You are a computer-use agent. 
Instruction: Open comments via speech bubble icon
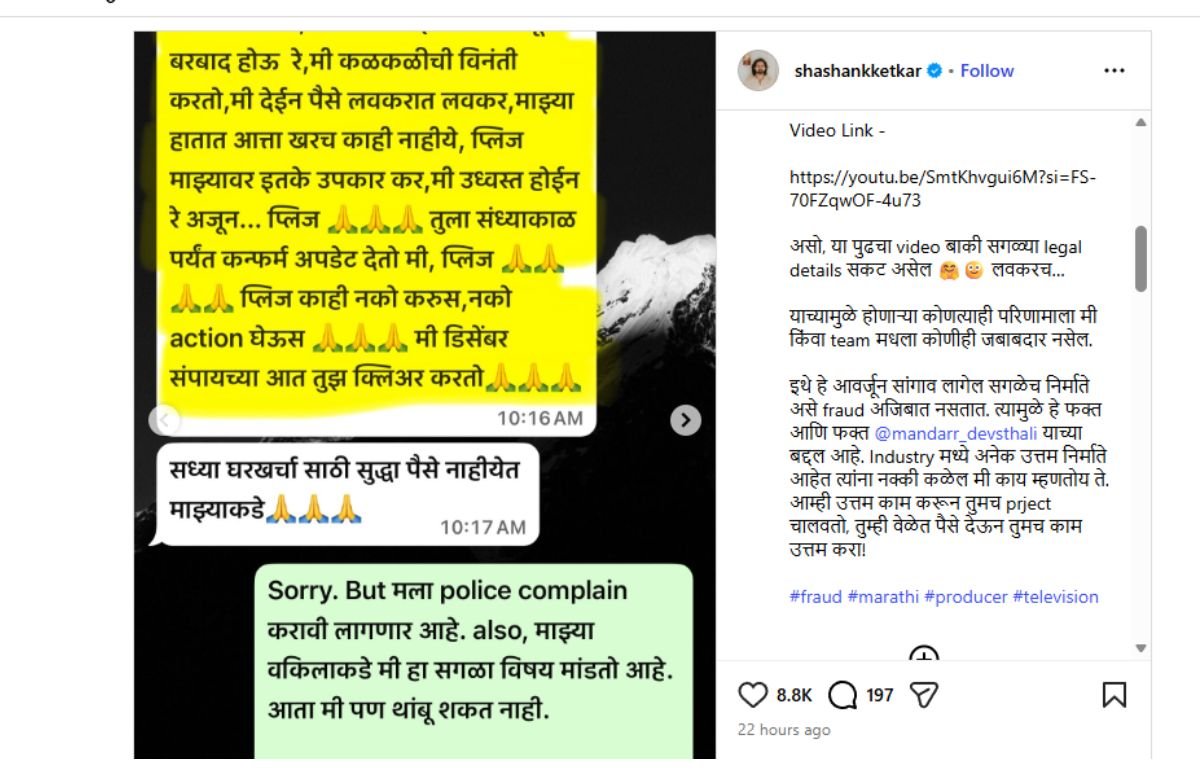click(x=843, y=694)
